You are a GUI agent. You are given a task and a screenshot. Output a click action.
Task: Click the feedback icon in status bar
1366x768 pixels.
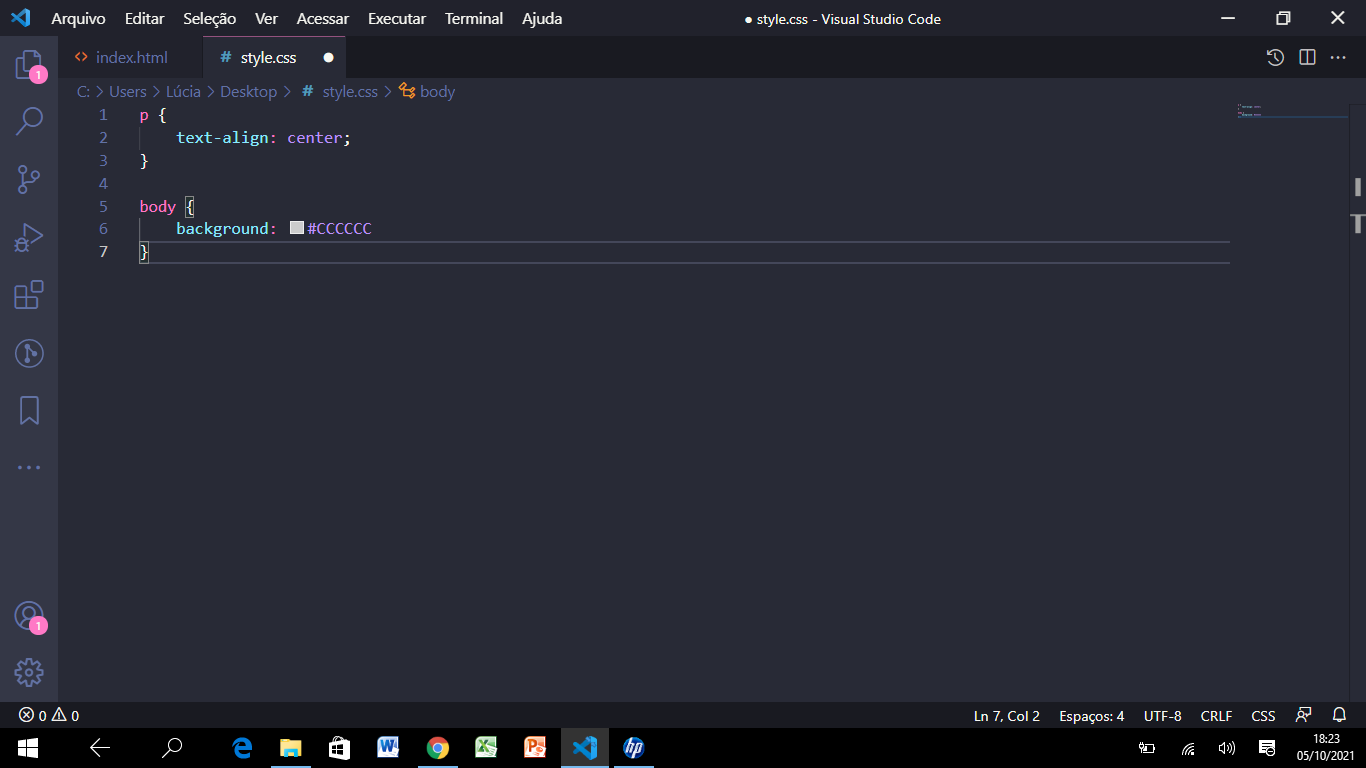point(1303,716)
